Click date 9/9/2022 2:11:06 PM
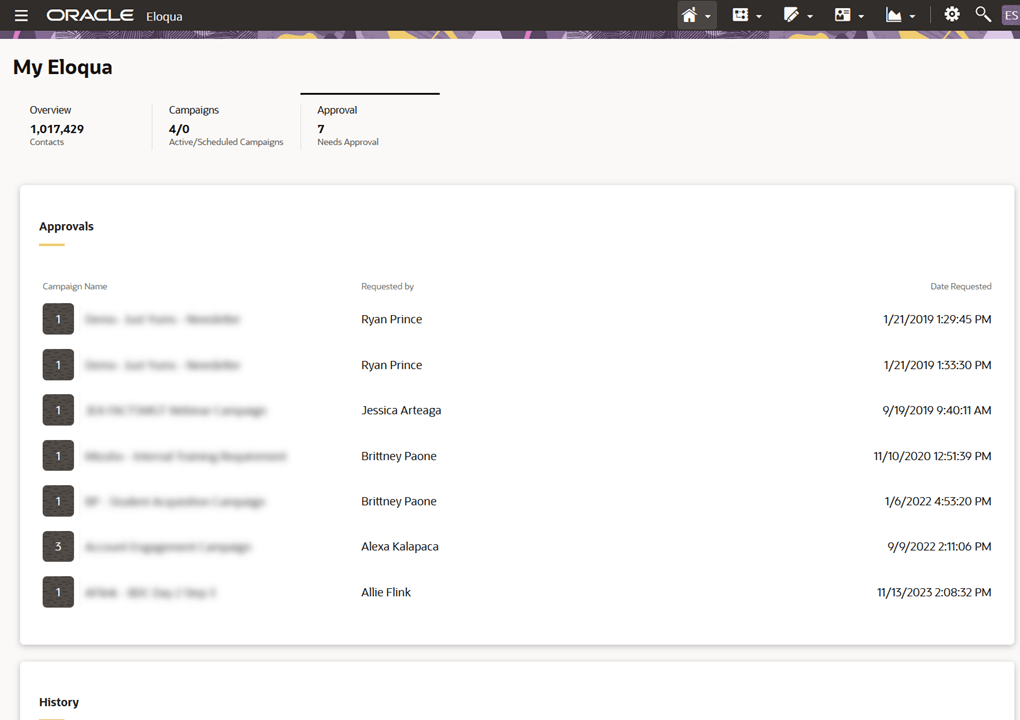The image size is (1020, 720). coord(939,546)
